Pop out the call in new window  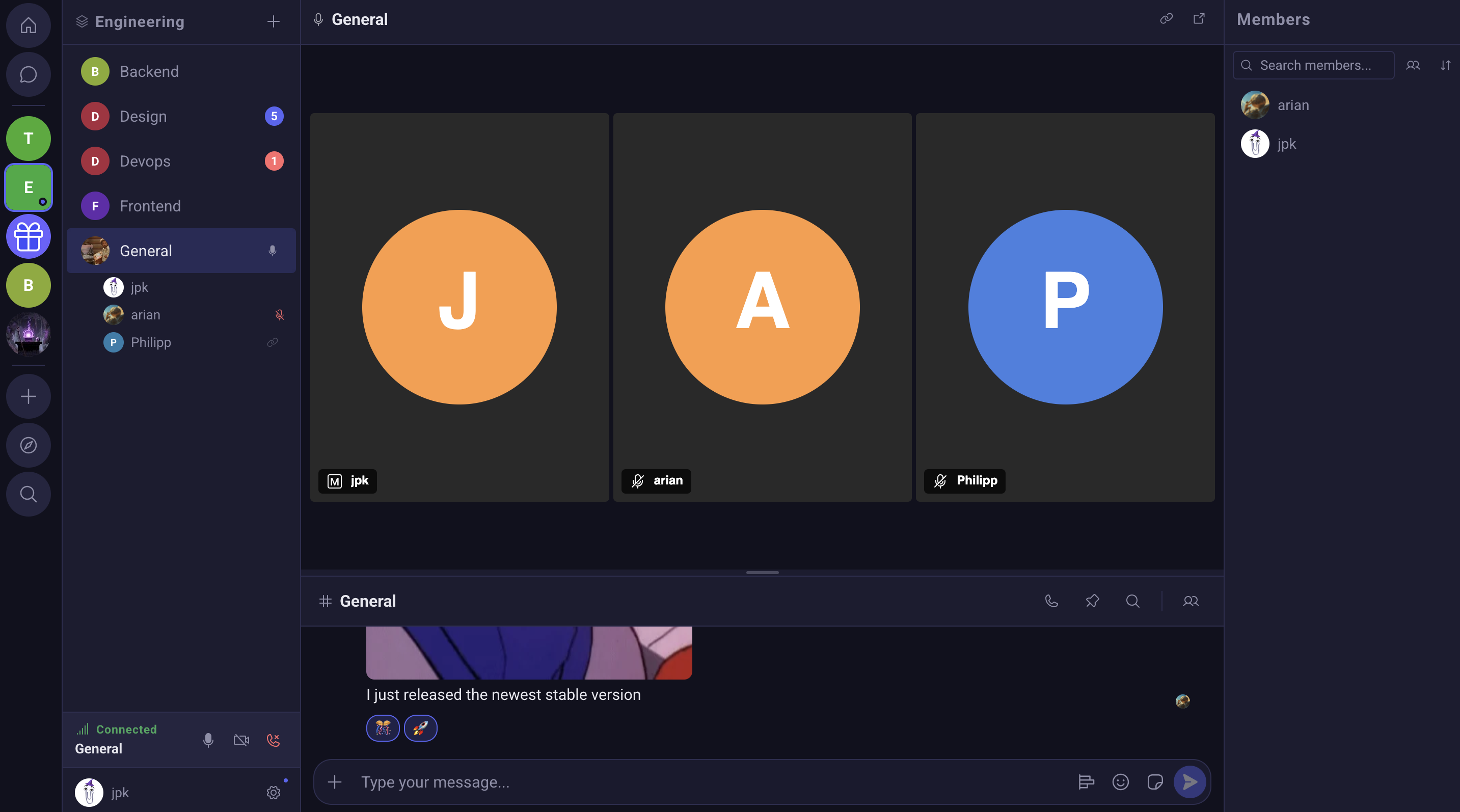tap(1199, 19)
